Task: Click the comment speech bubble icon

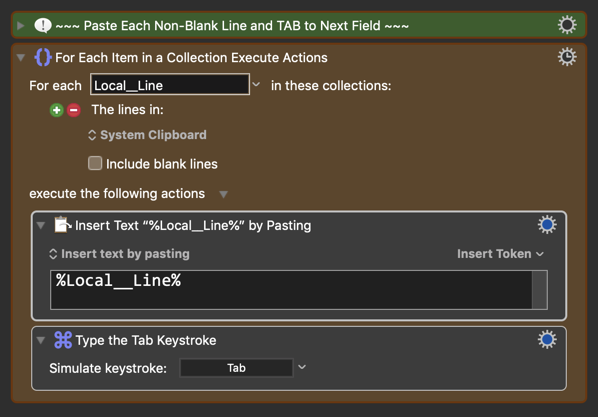Action: tap(43, 26)
